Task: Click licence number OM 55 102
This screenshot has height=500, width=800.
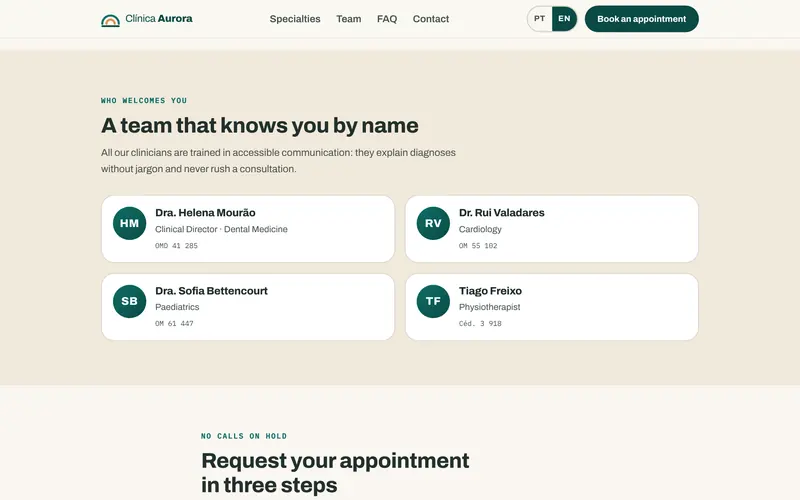Action: coord(478,246)
